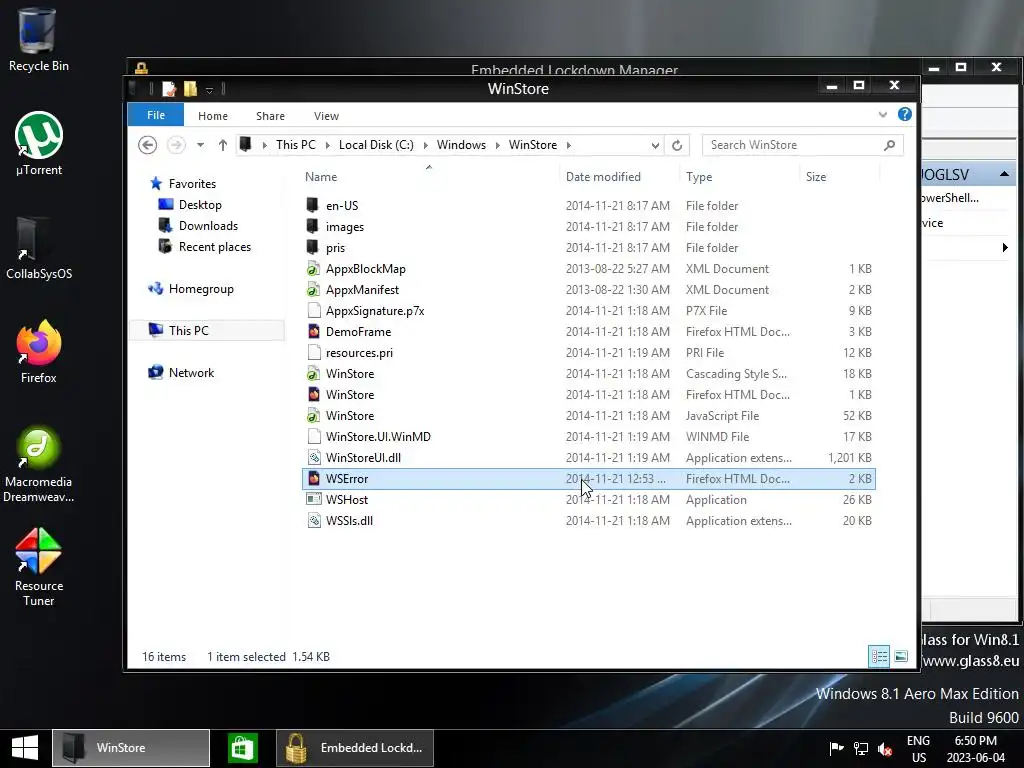
Task: Select the en-US folder
Action: click(x=588, y=206)
